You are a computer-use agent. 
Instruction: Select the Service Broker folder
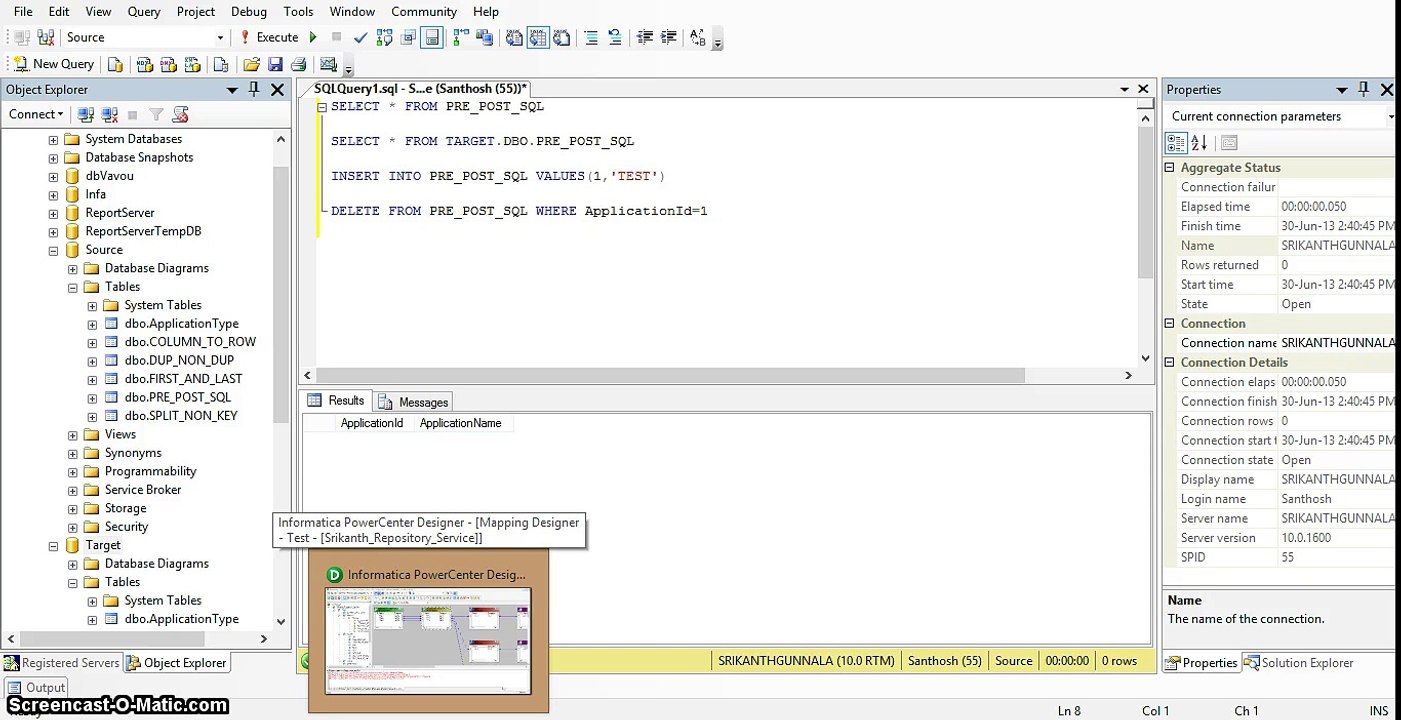(143, 490)
